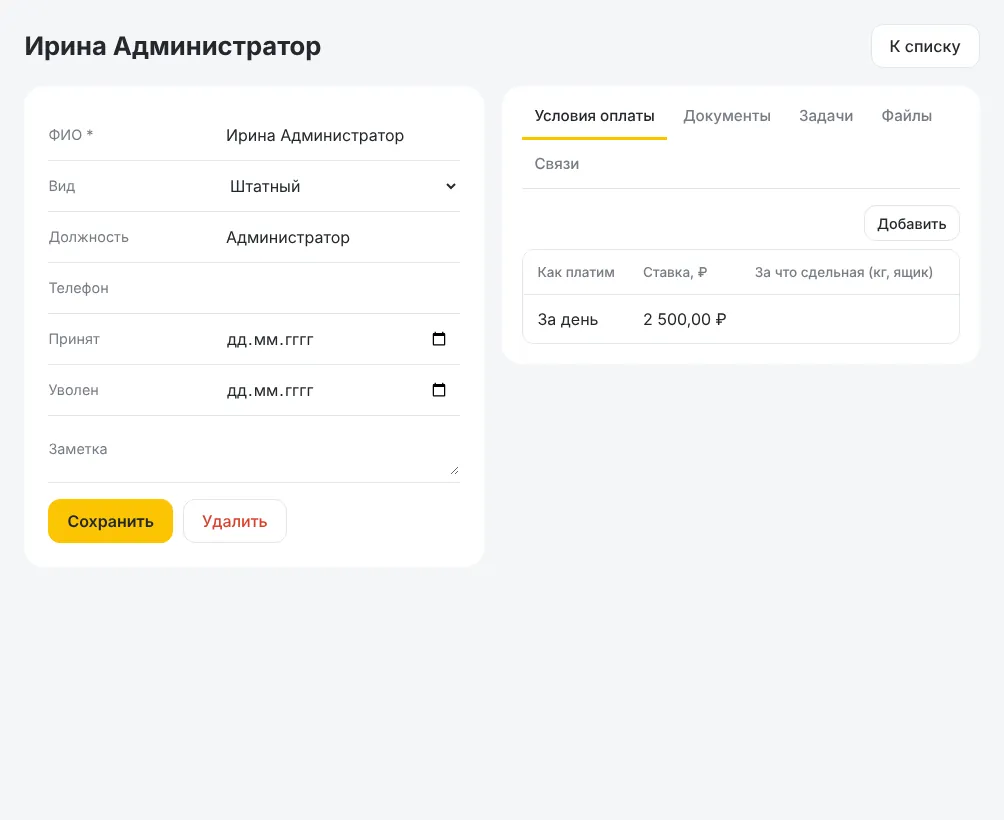1004x820 pixels.
Task: Click the Телефон field label
Action: 79,288
